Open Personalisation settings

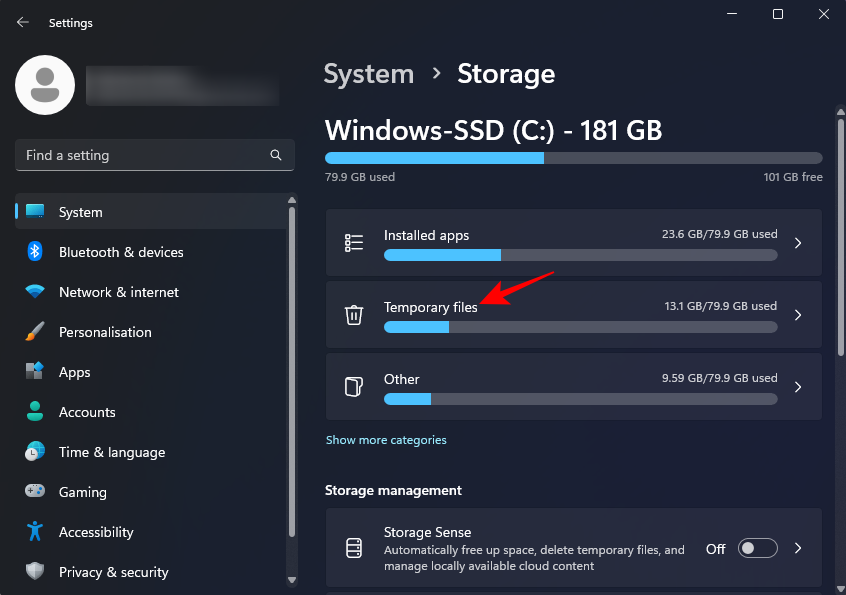[x=104, y=332]
